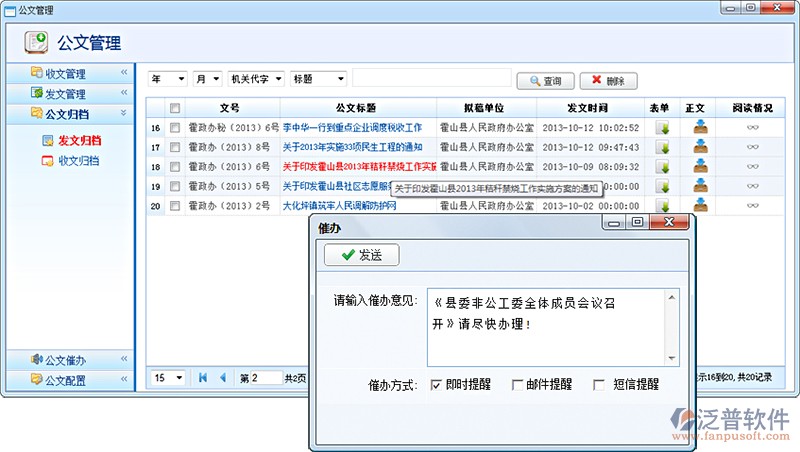Click the 催办意见 text area
800x452 pixels.
click(552, 328)
